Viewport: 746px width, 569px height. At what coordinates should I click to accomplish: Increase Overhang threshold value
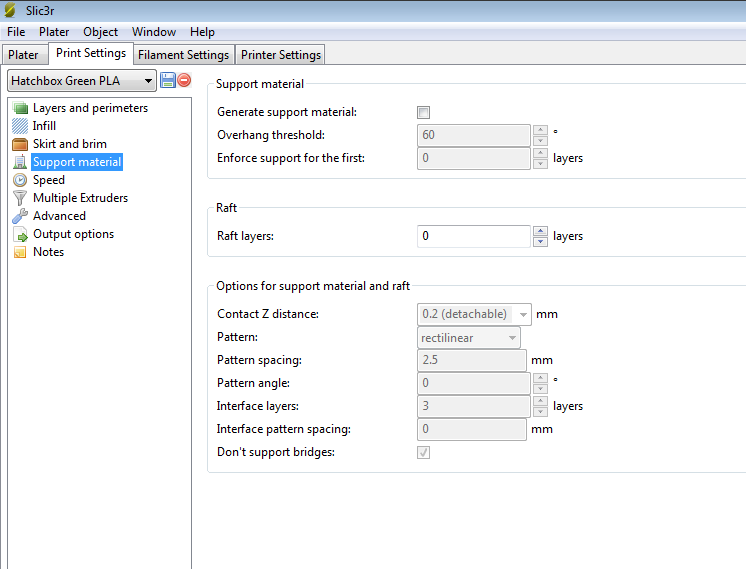pos(540,130)
